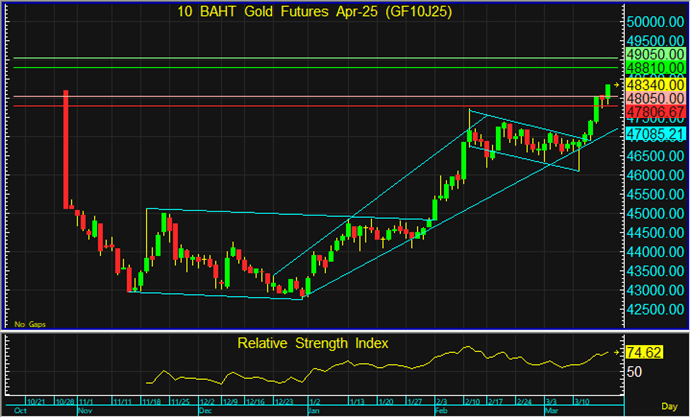Image resolution: width=691 pixels, height=418 pixels.
Task: Click the 50000.00 level on price axis
Action: tap(654, 20)
